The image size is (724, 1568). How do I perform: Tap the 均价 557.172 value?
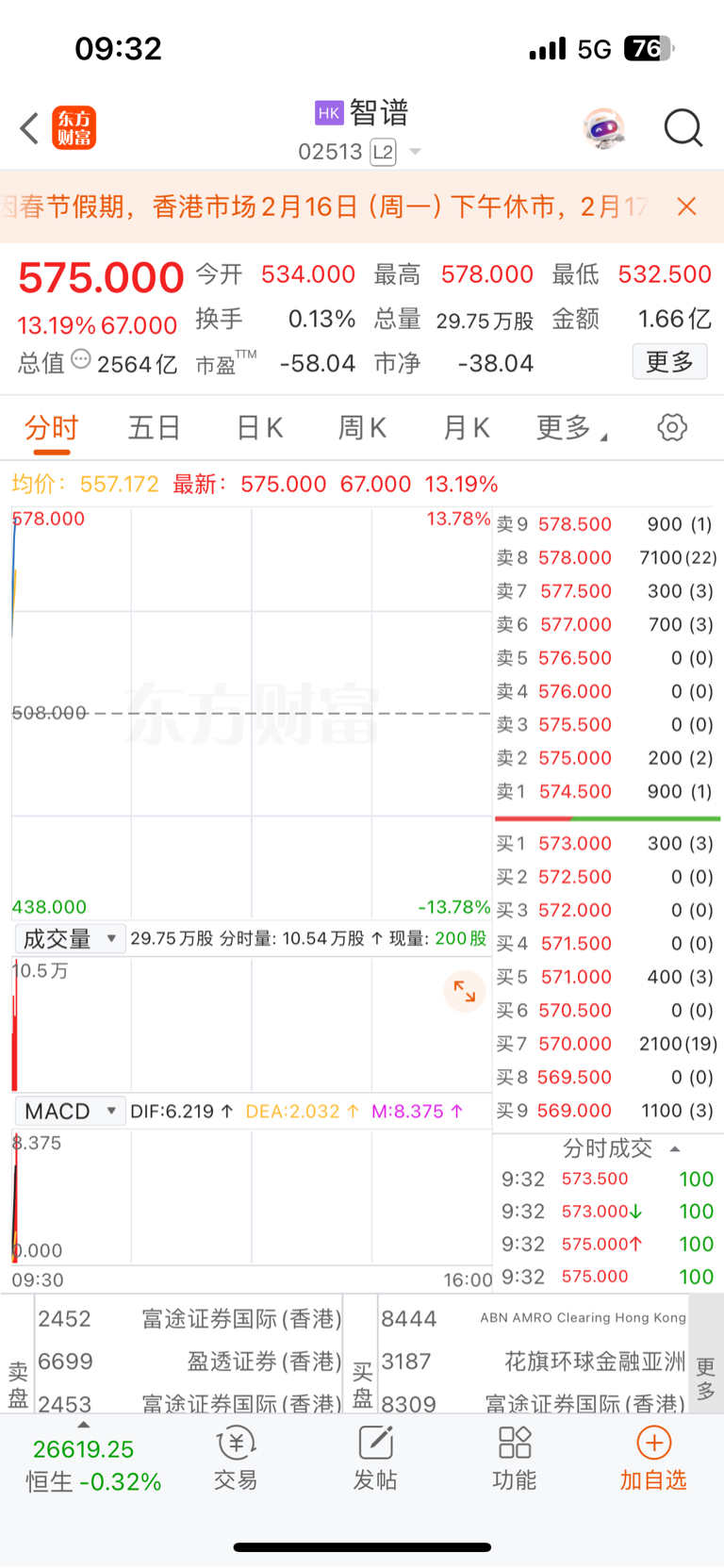click(x=120, y=485)
